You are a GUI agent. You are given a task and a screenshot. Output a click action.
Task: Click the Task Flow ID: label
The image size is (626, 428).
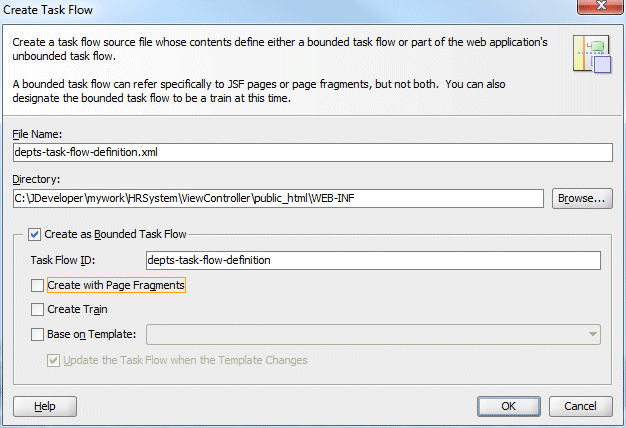[63, 260]
